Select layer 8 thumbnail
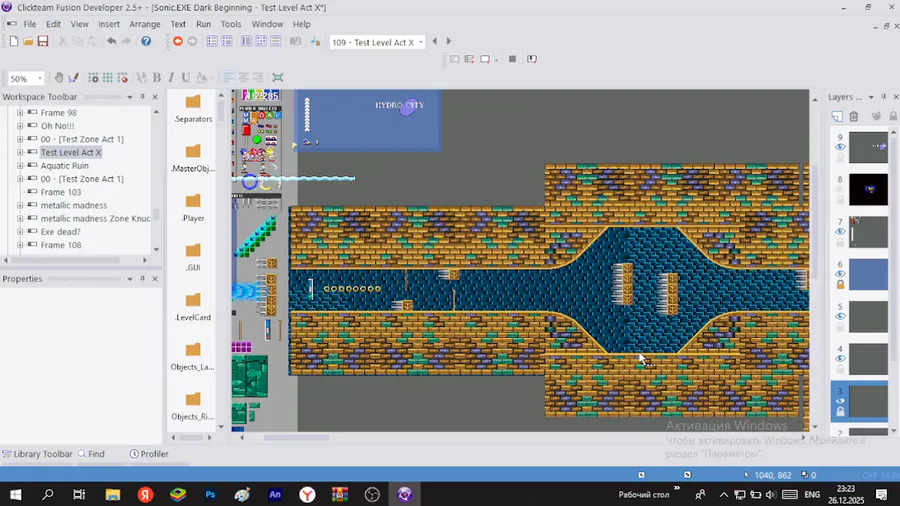Image resolution: width=900 pixels, height=506 pixels. click(868, 189)
